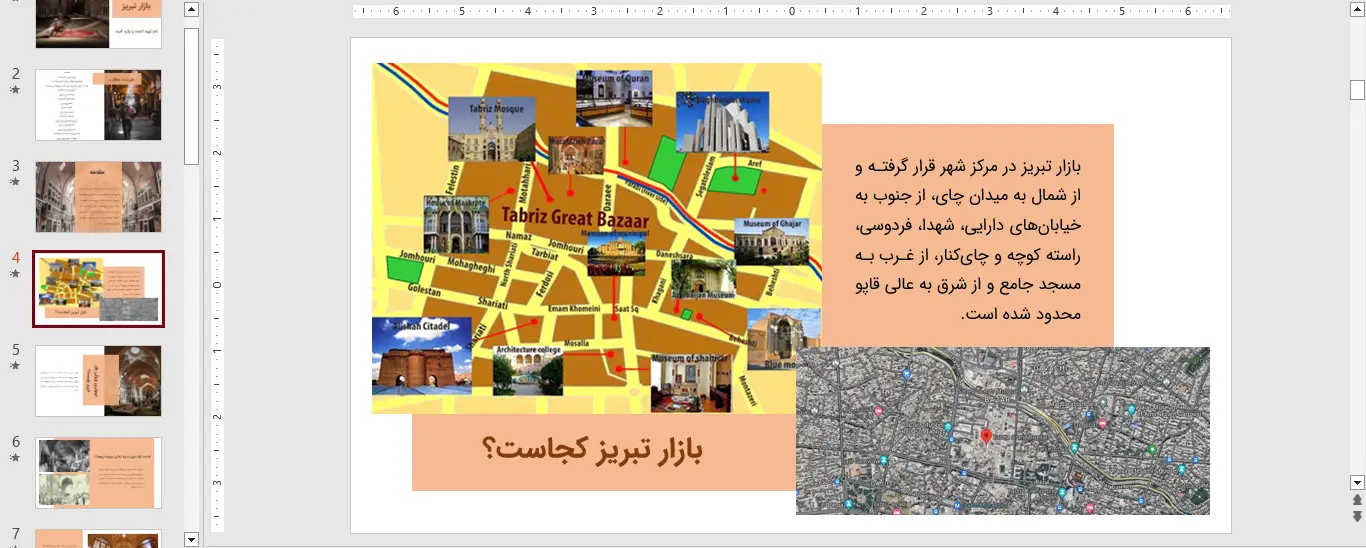This screenshot has height=548, width=1366.
Task: Click the Persian paragraph describing bazaar location
Action: click(x=968, y=239)
